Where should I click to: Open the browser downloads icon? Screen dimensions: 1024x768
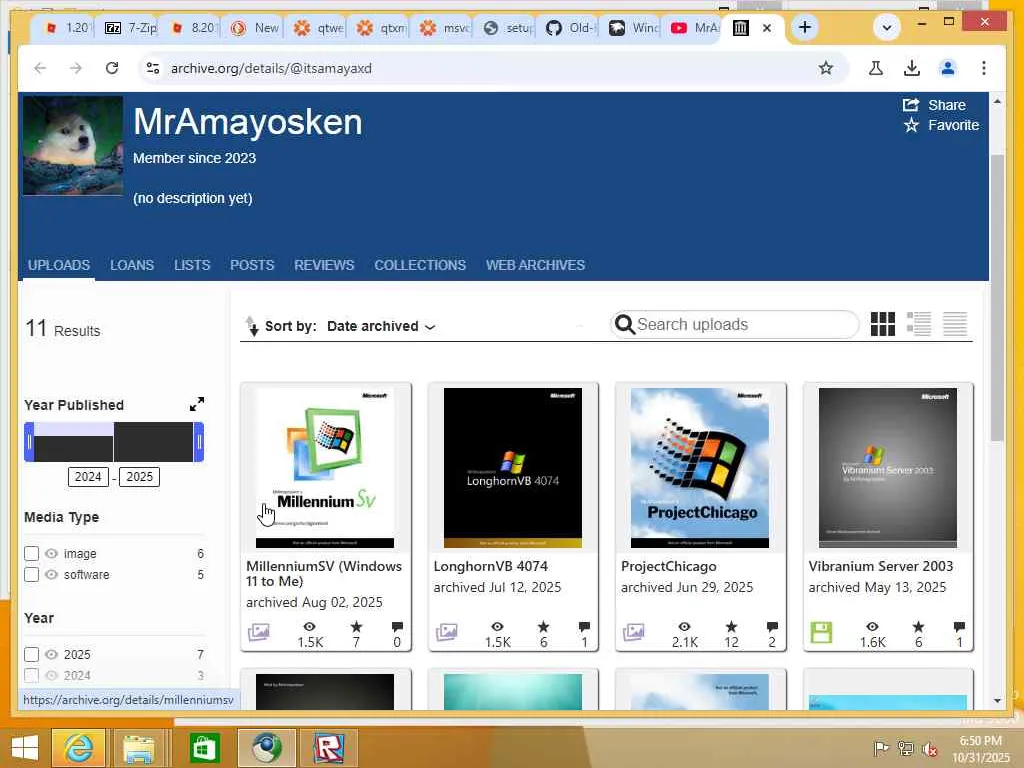[912, 68]
